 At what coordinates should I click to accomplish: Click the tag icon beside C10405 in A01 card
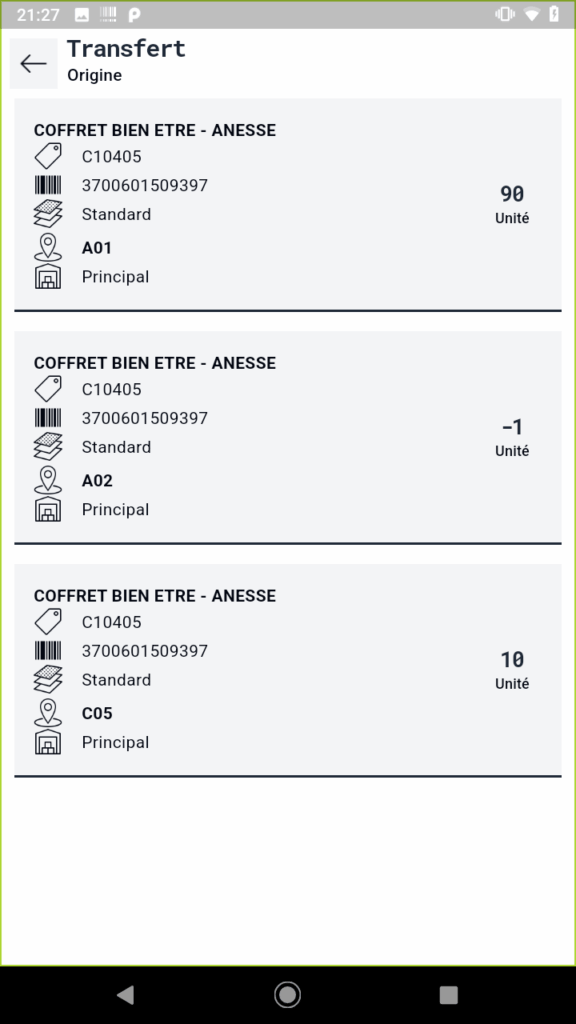[x=48, y=157]
